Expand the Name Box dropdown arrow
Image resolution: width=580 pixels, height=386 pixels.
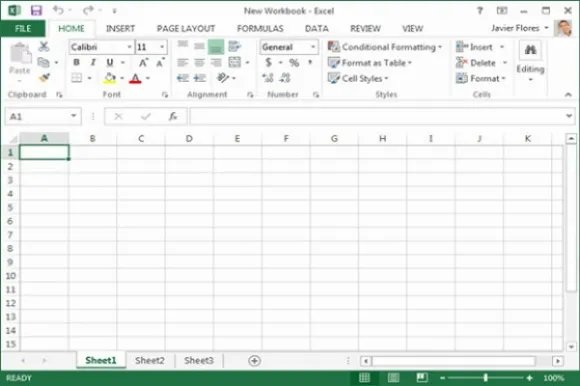pyautogui.click(x=74, y=116)
